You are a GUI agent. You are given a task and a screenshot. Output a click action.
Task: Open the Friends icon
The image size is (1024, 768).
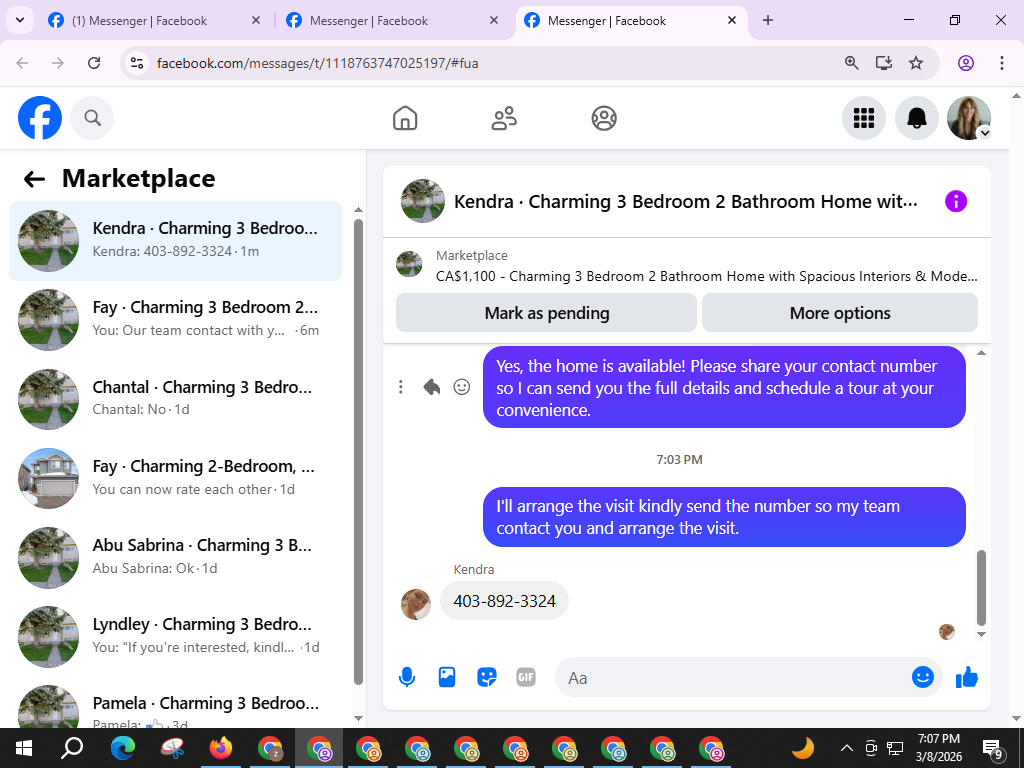504,118
